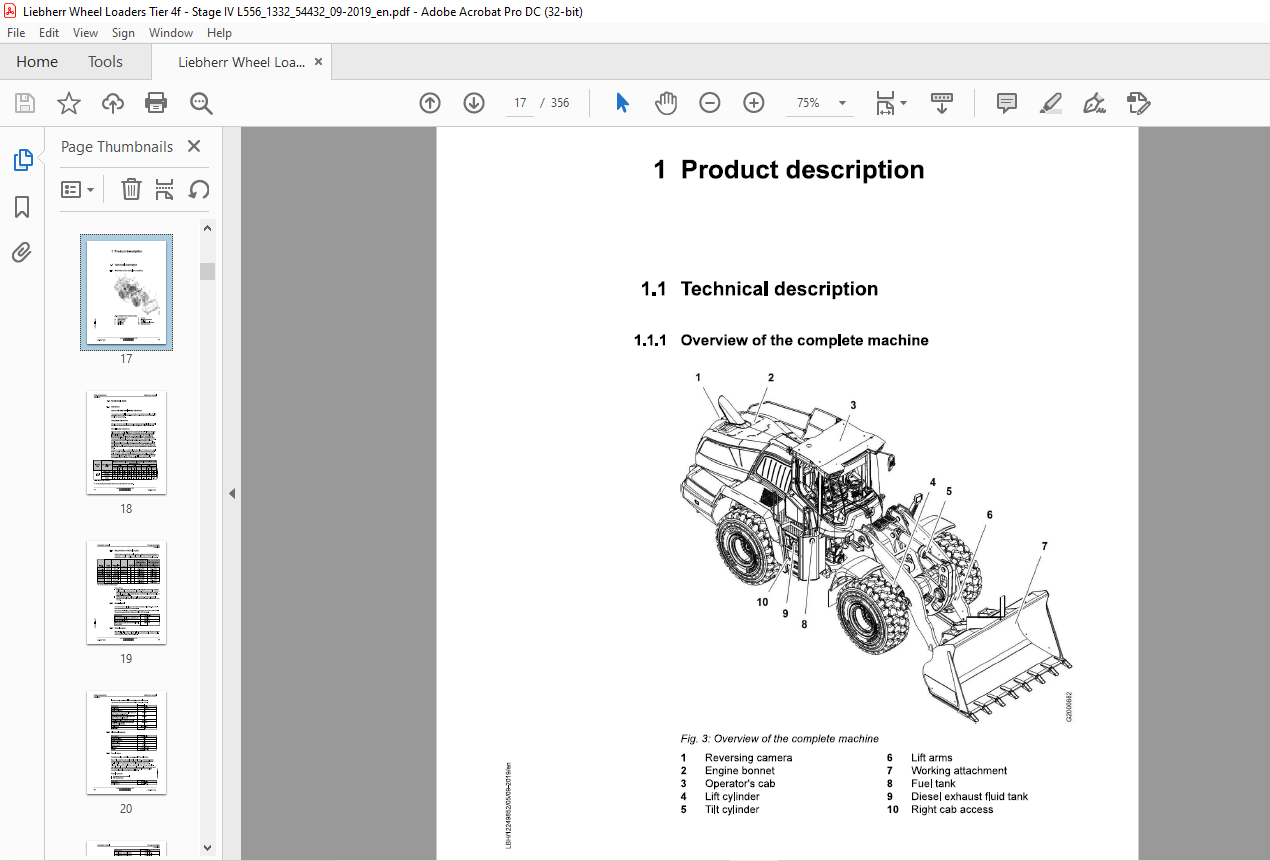Image resolution: width=1270 pixels, height=861 pixels.
Task: Click the scrolling mode keyboard icon
Action: pos(941,103)
